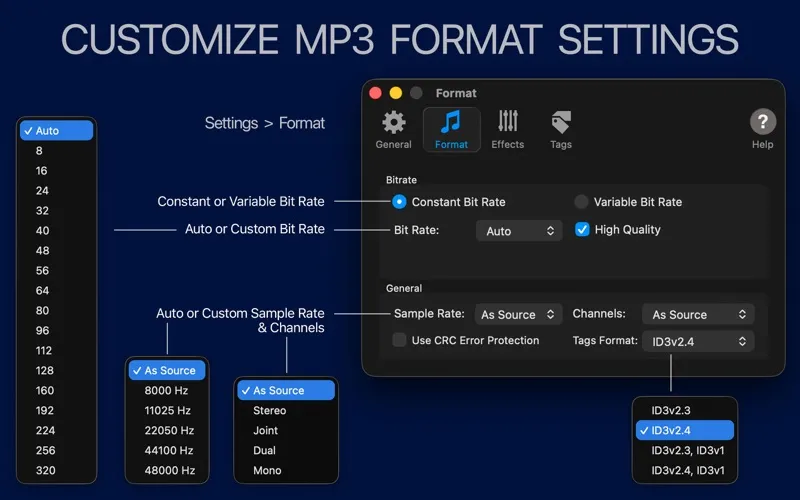Click the Format window title text
The width and height of the screenshot is (800, 500).
tap(456, 93)
